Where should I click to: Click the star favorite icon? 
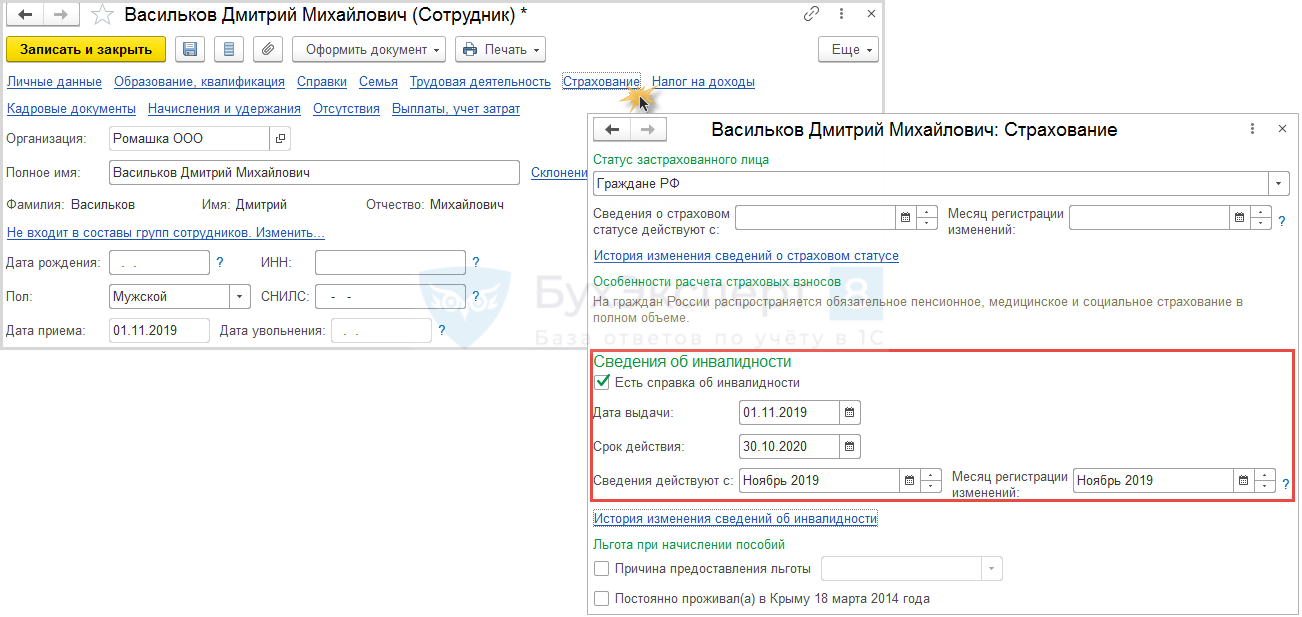click(x=101, y=14)
